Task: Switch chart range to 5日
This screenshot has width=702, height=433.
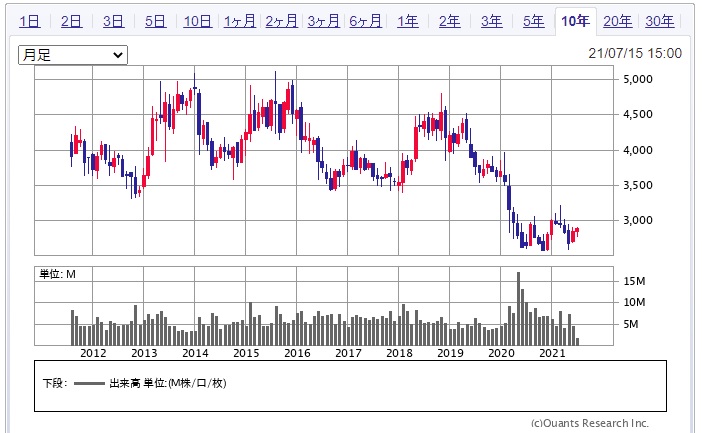Action: click(155, 21)
